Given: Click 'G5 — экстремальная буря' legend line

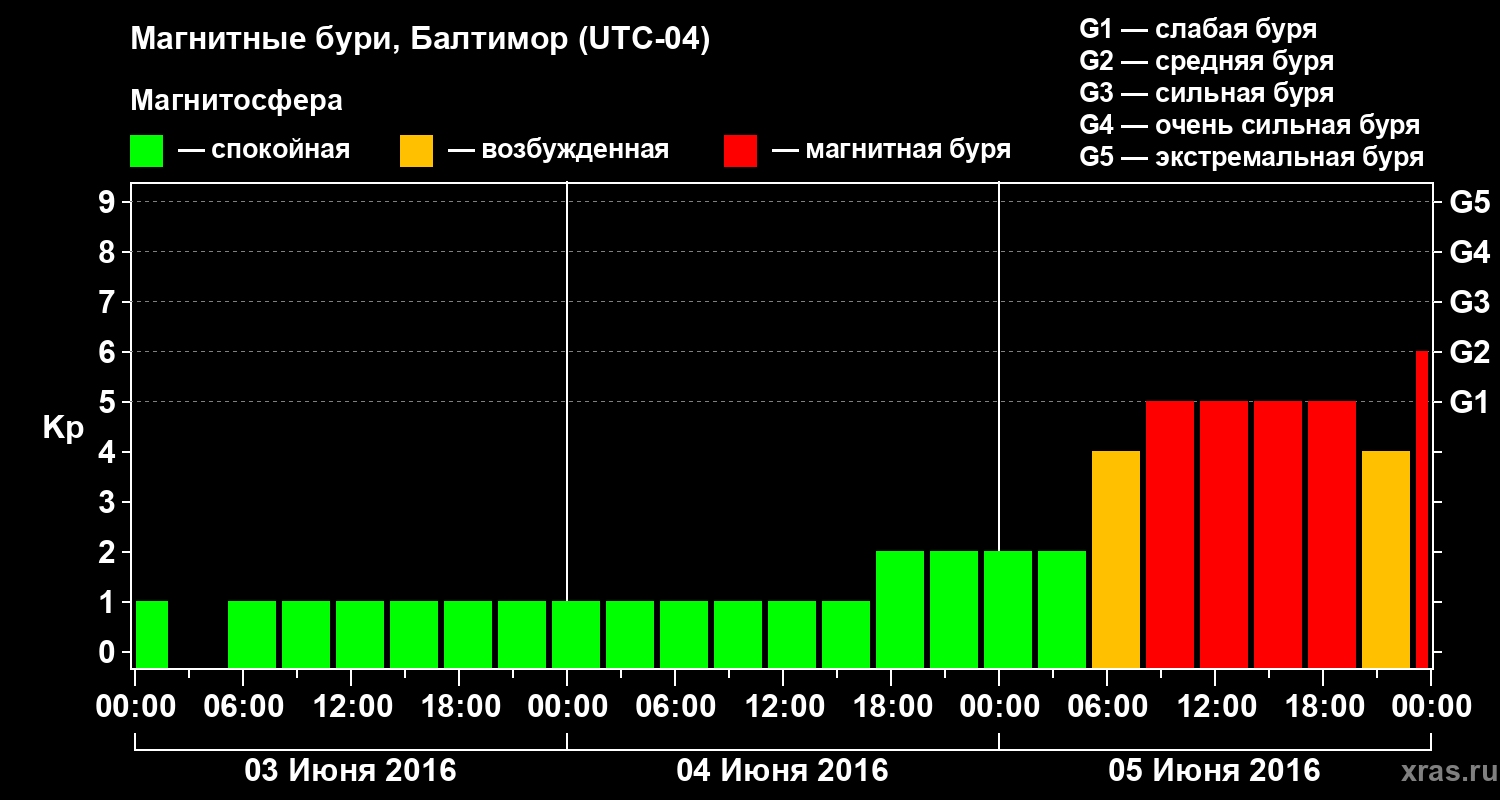Looking at the screenshot, I should [1252, 157].
